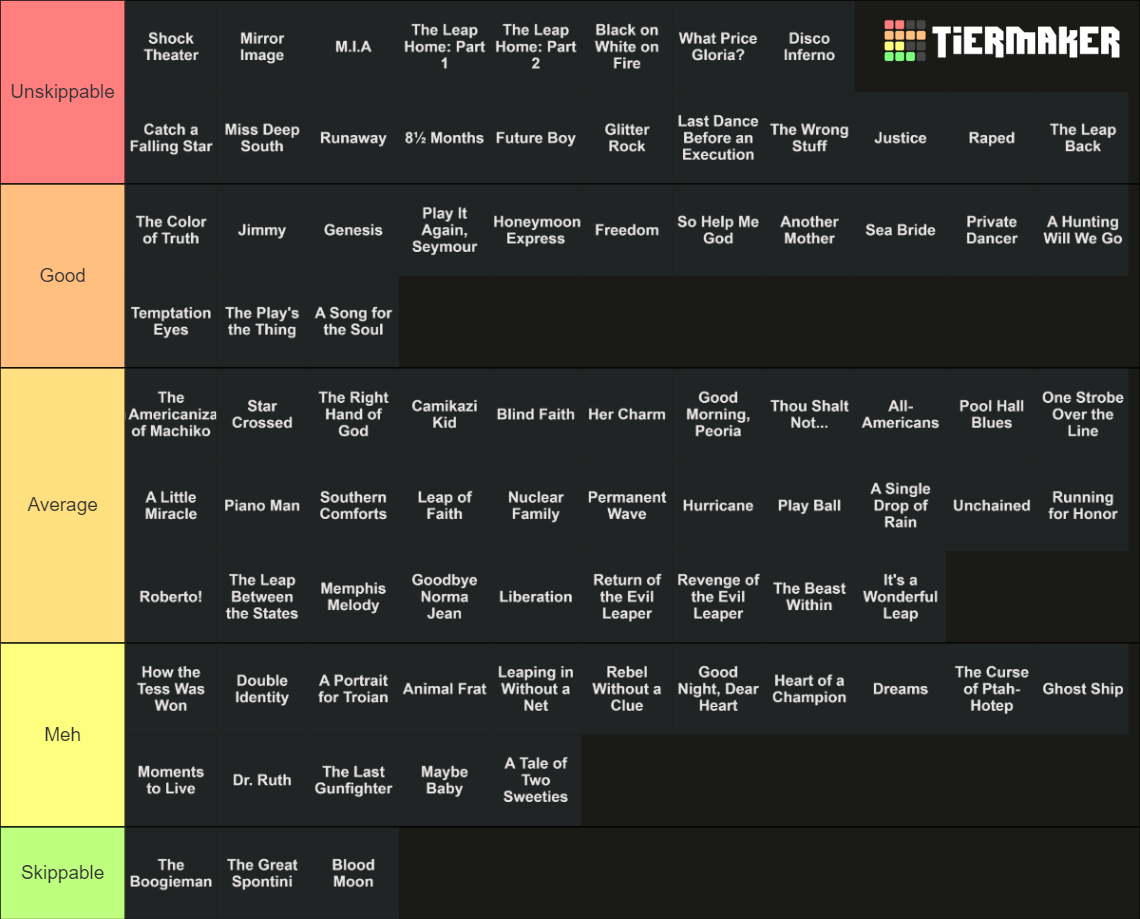Image resolution: width=1140 pixels, height=919 pixels.
Task: Select the orange Good tier label
Action: click(63, 276)
